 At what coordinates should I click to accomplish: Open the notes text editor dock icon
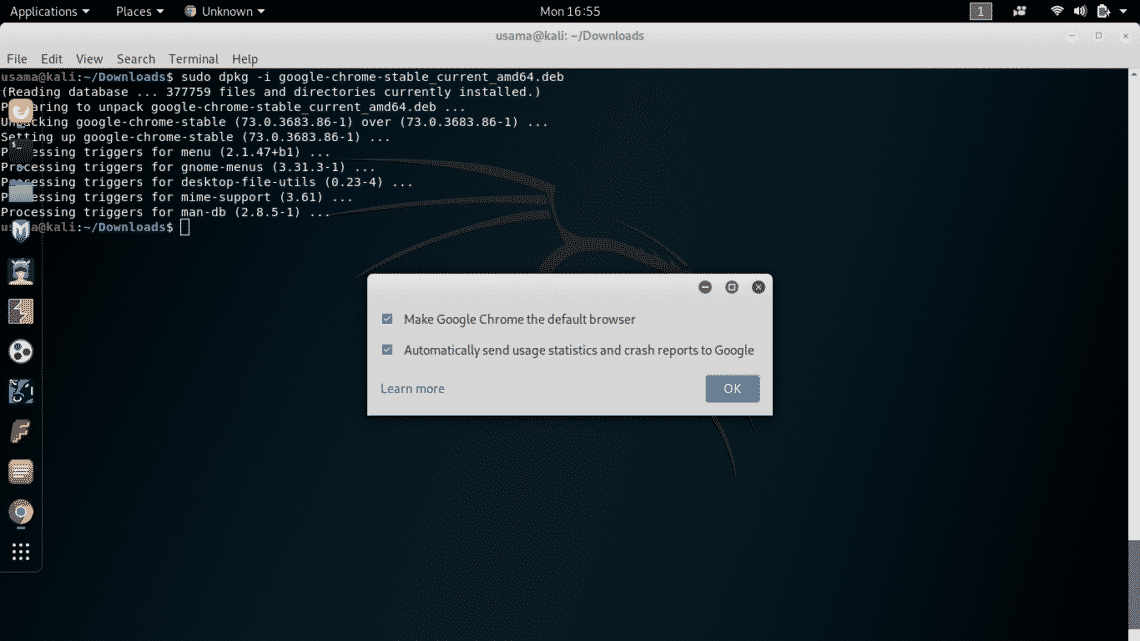coord(20,472)
